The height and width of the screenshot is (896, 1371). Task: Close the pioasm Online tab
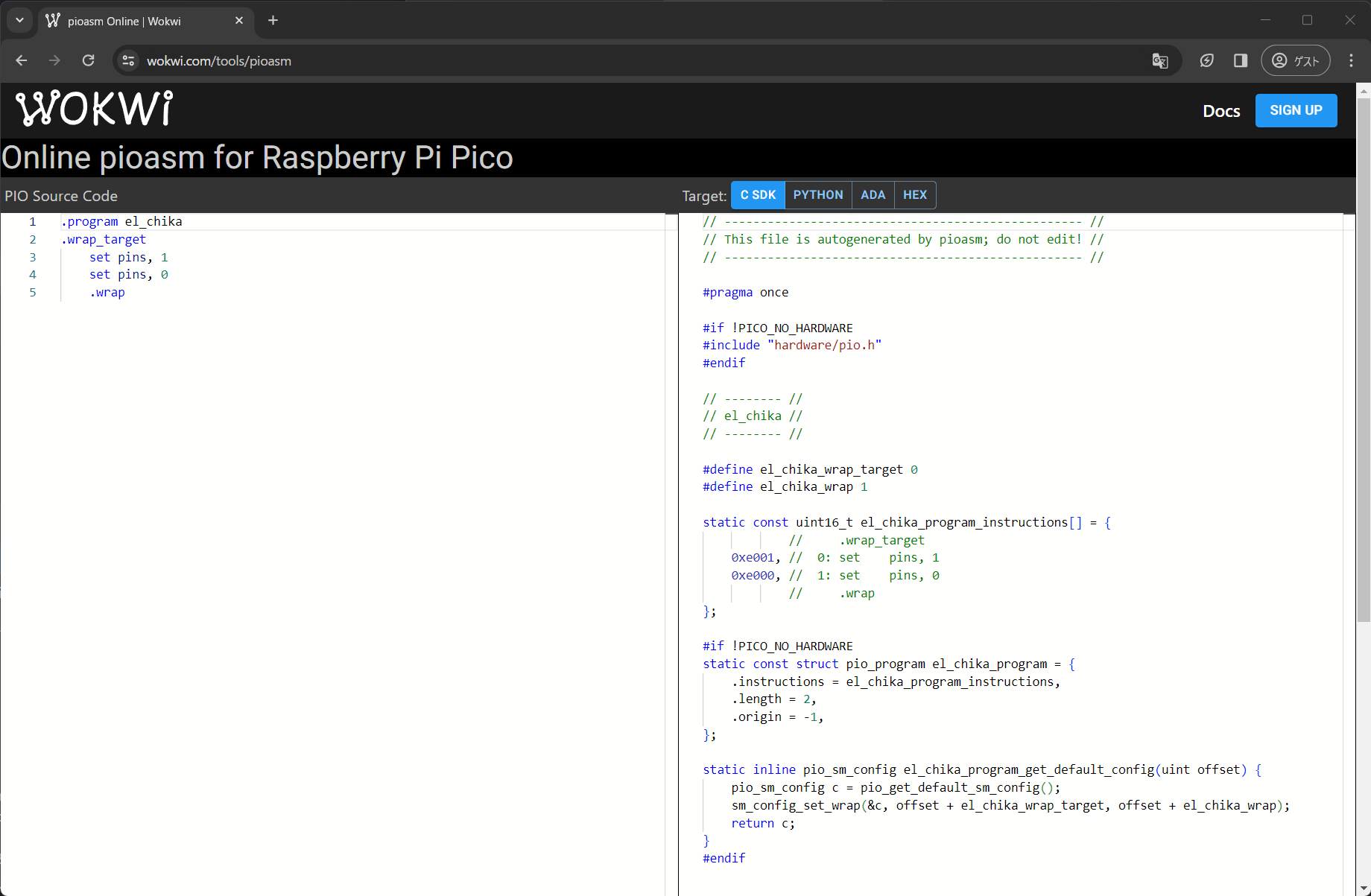tap(239, 20)
